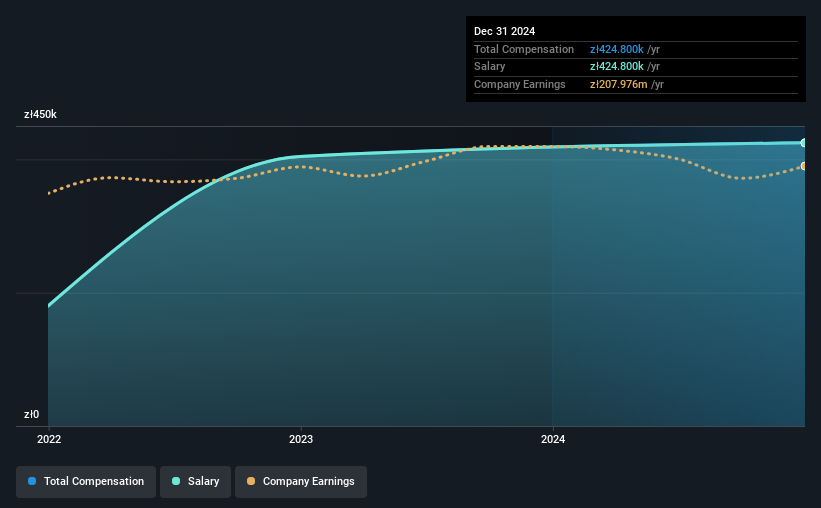This screenshot has height=508, width=821.
Task: Select the salary endpoint marker at Dec 2024
Action: (x=803, y=142)
